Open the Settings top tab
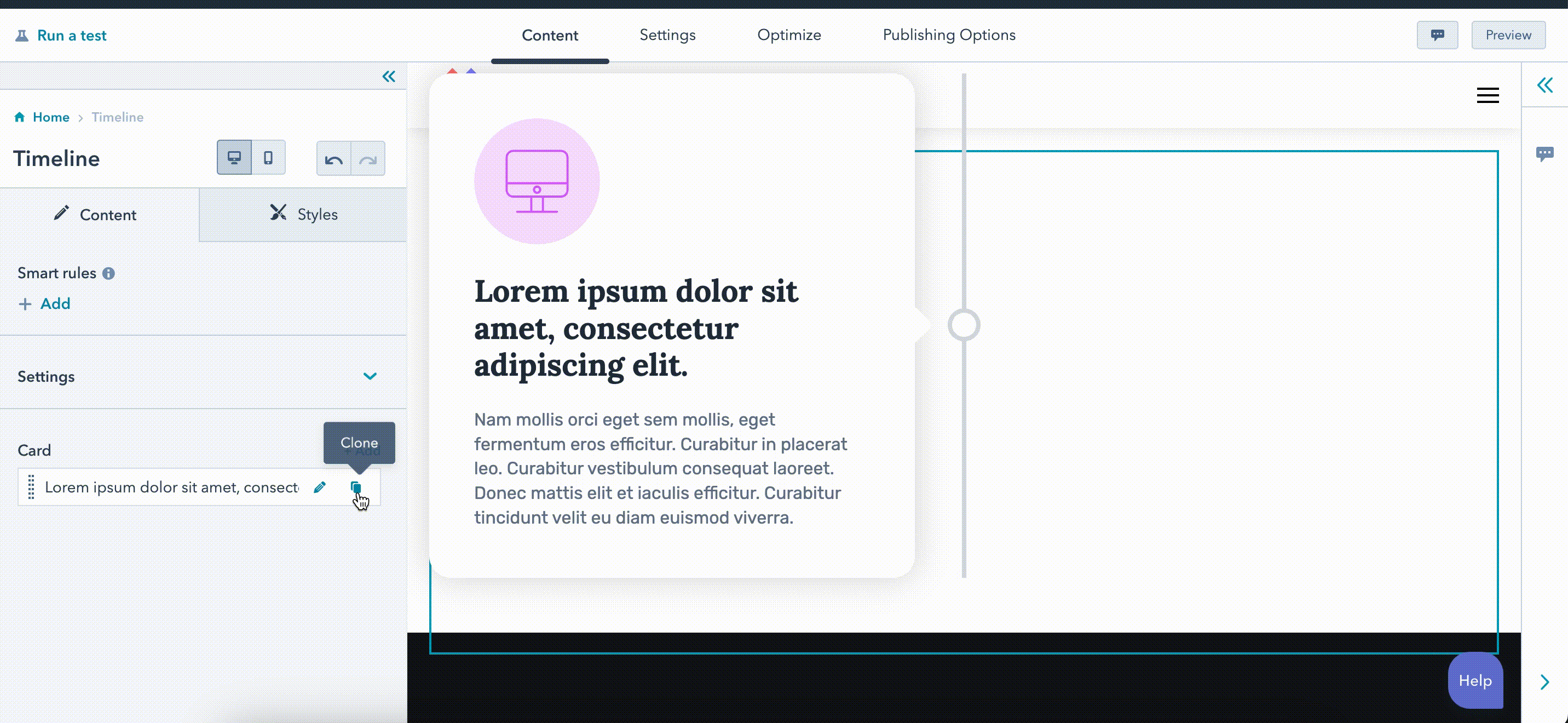This screenshot has width=1568, height=723. pyautogui.click(x=667, y=35)
